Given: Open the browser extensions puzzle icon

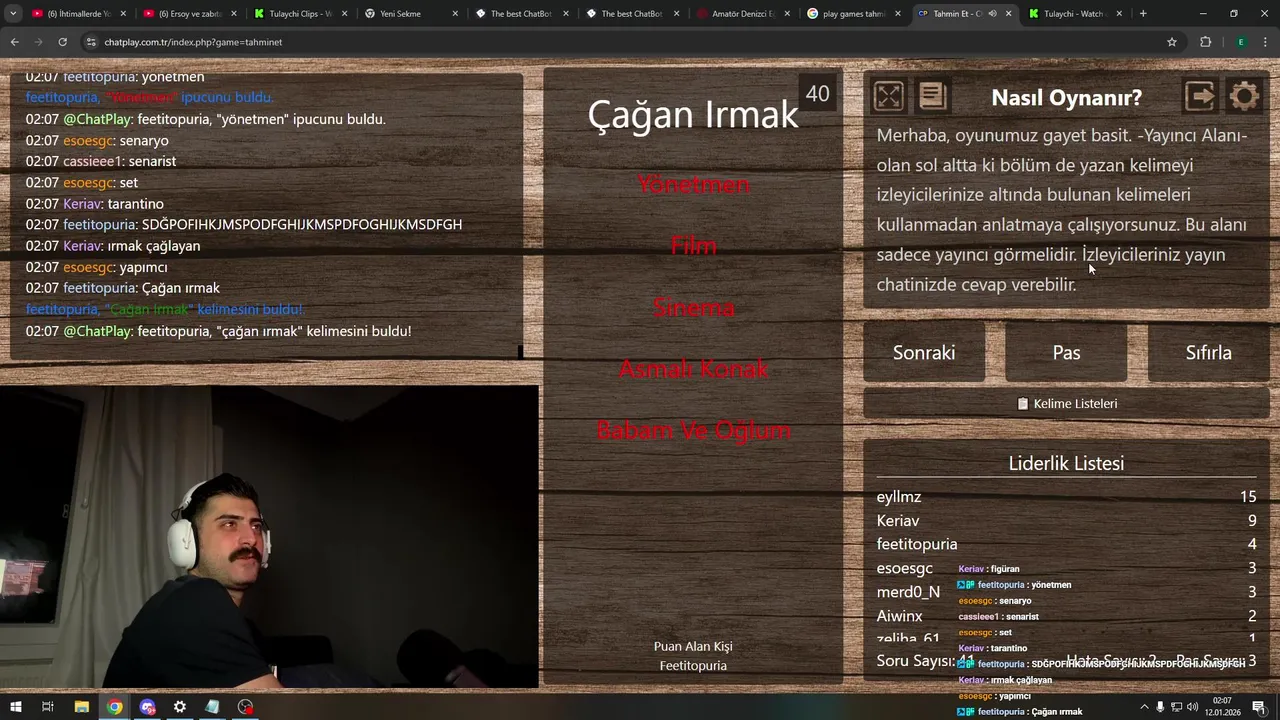Looking at the screenshot, I should 1205,42.
